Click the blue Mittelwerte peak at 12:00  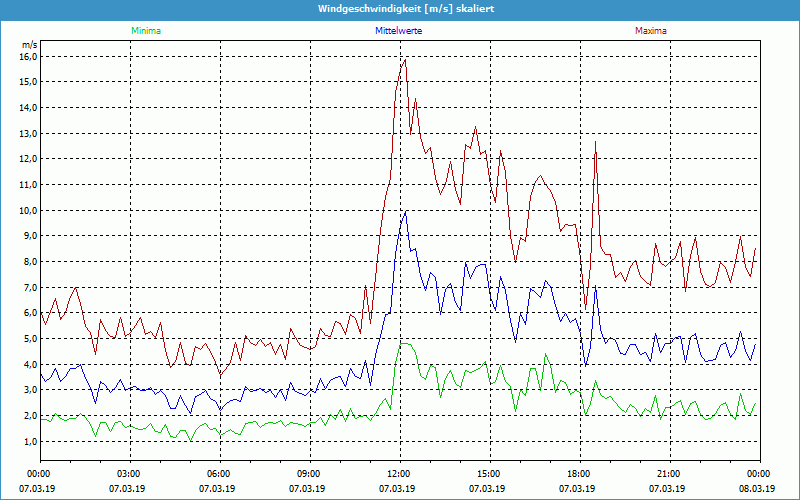[x=405, y=212]
